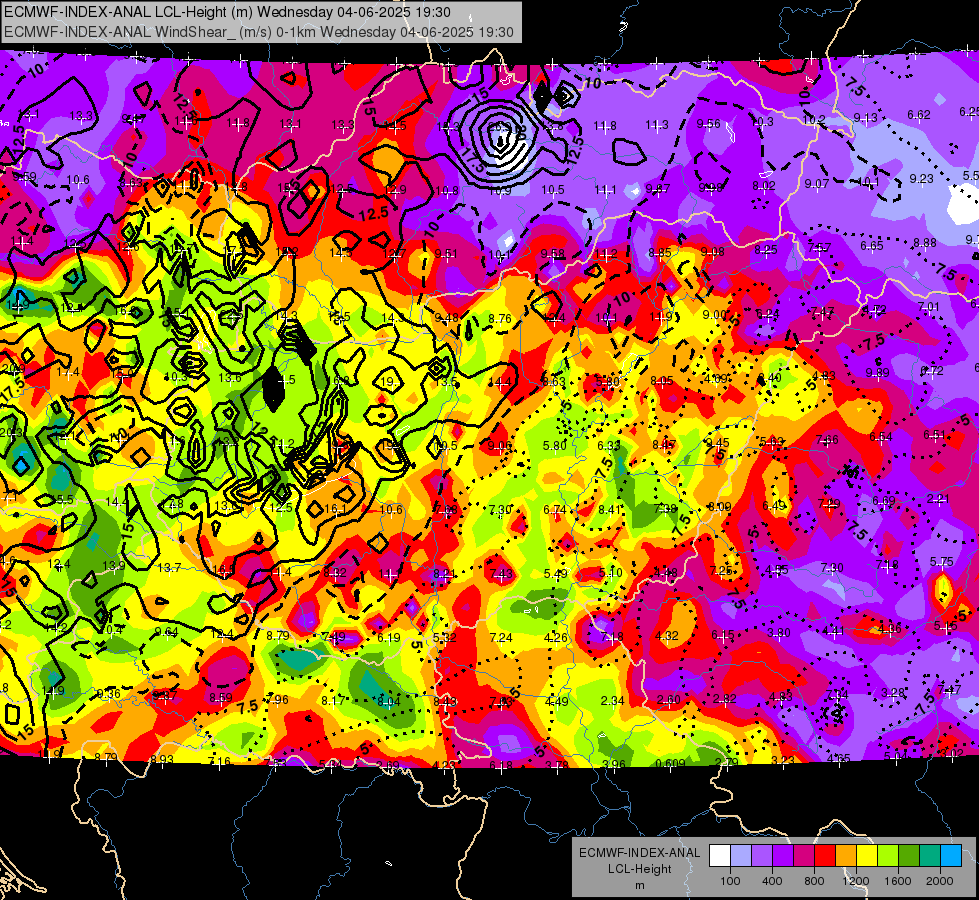Click the shear value 2.82
This screenshot has width=979, height=900.
point(725,699)
